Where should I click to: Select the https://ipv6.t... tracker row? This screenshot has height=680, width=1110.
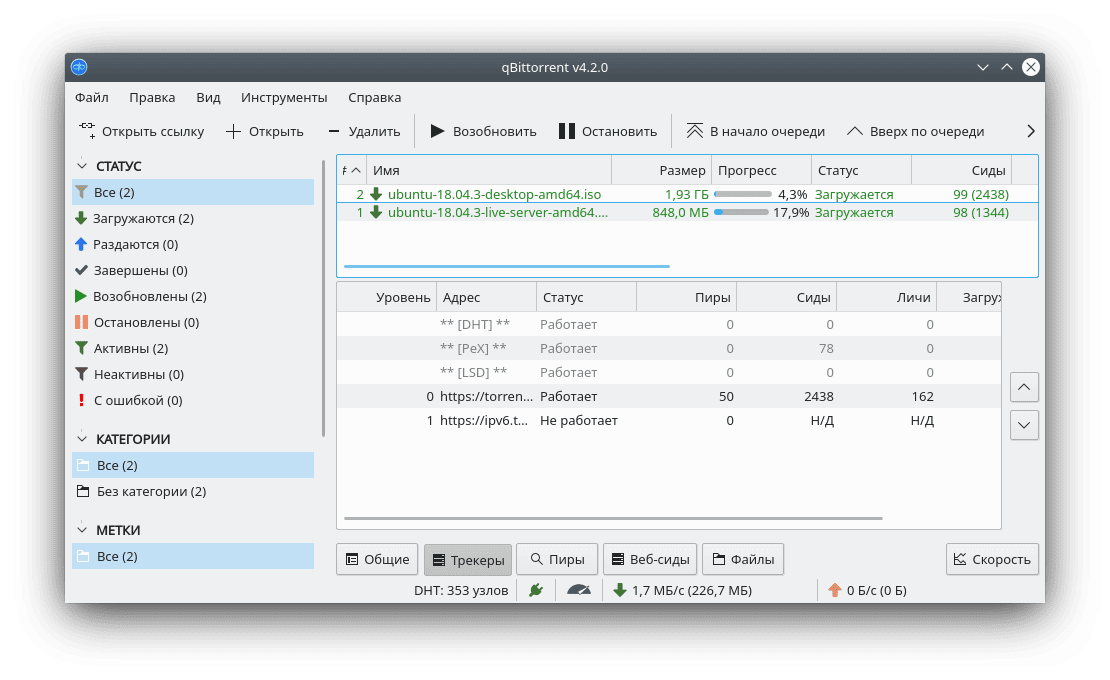669,420
